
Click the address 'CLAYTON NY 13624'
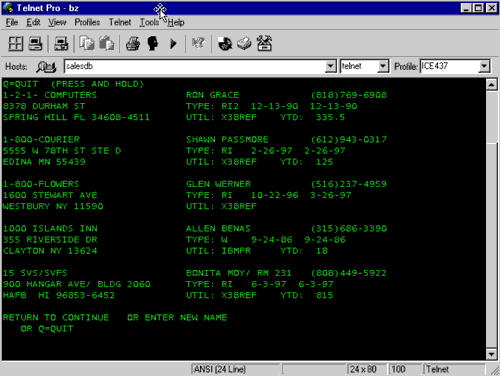50,251
